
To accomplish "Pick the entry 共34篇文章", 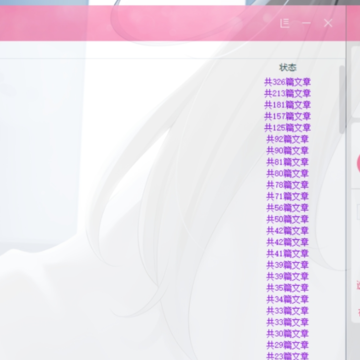I will (x=288, y=299).
